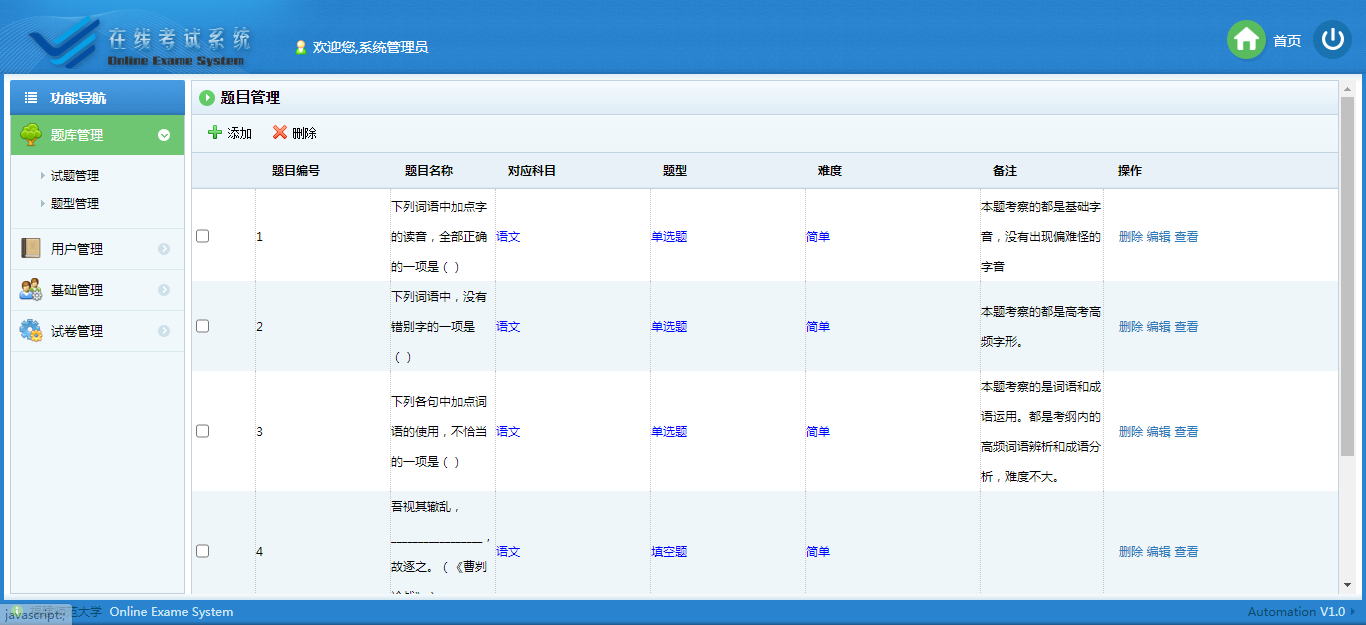
Task: Collapse the 题库管理 section arrow
Action: (x=164, y=135)
